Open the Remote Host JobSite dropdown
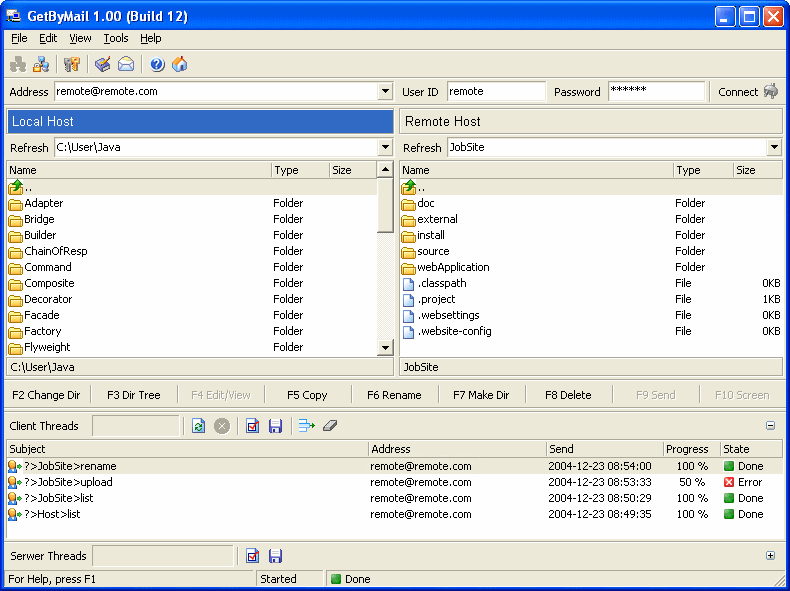 [x=774, y=147]
